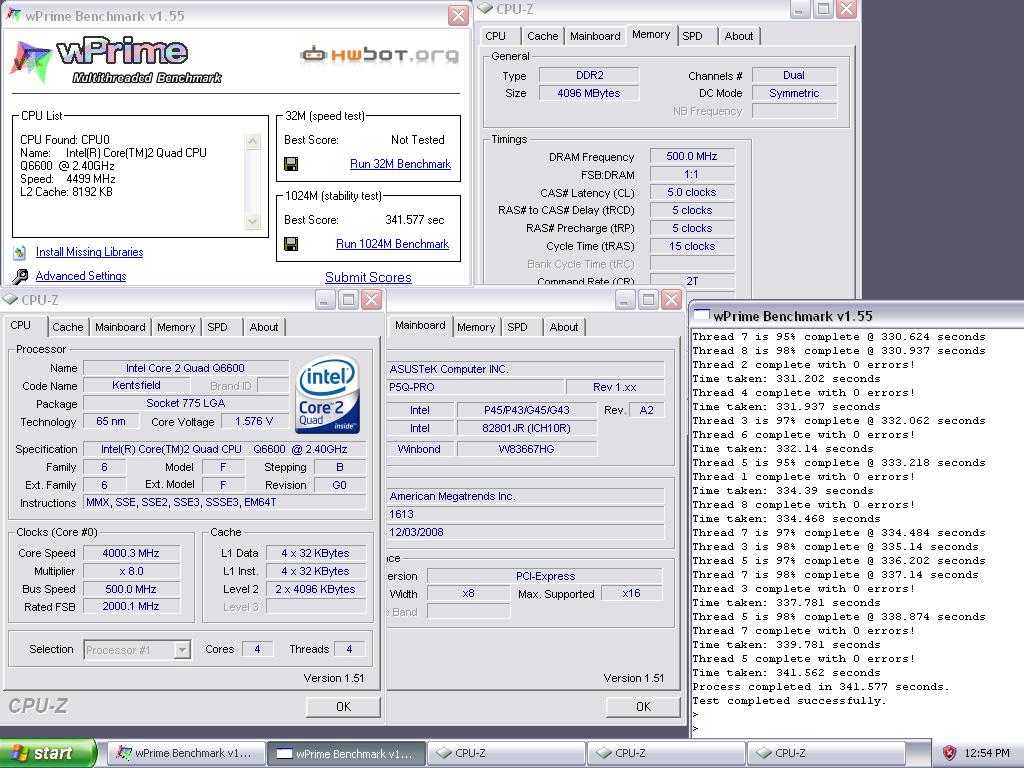Open the hwbot.org logo link

pyautogui.click(x=380, y=54)
